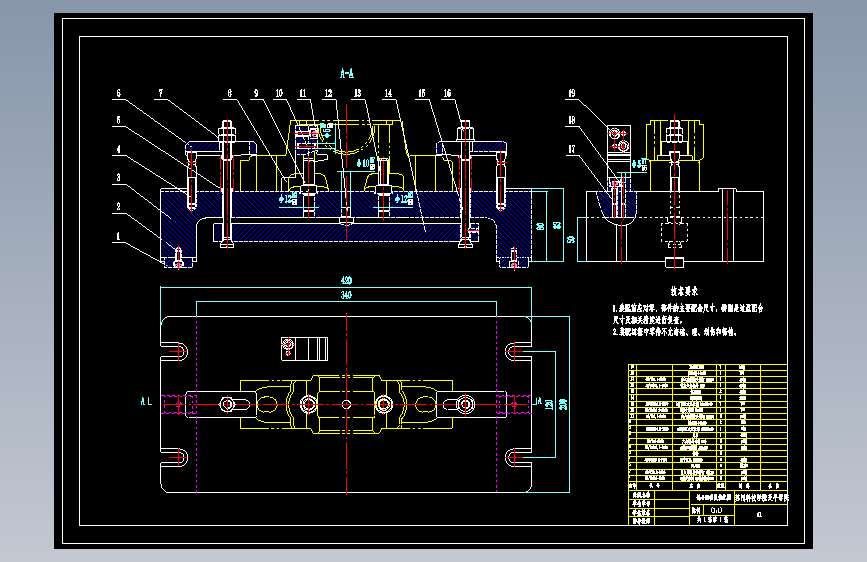Select part balloon number 4

(x=119, y=149)
